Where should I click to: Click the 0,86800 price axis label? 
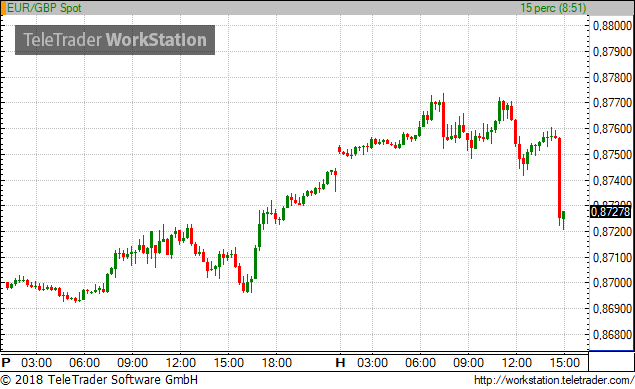612,335
